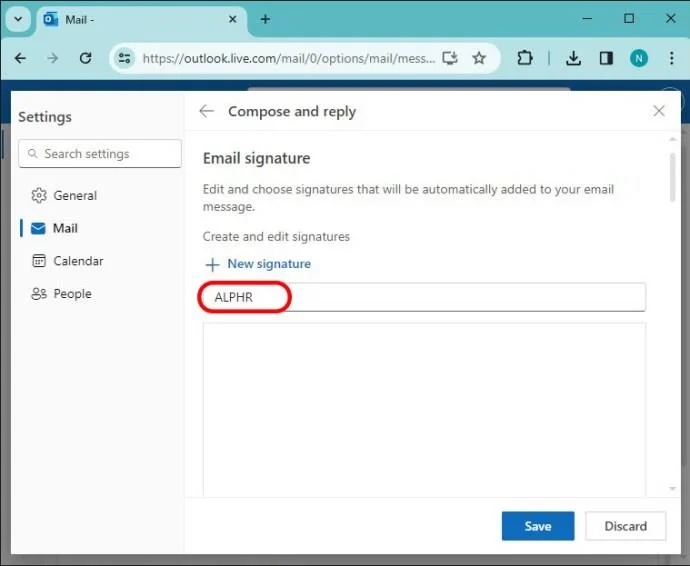Minimize the browser window
The height and width of the screenshot is (566, 690).
[x=587, y=19]
